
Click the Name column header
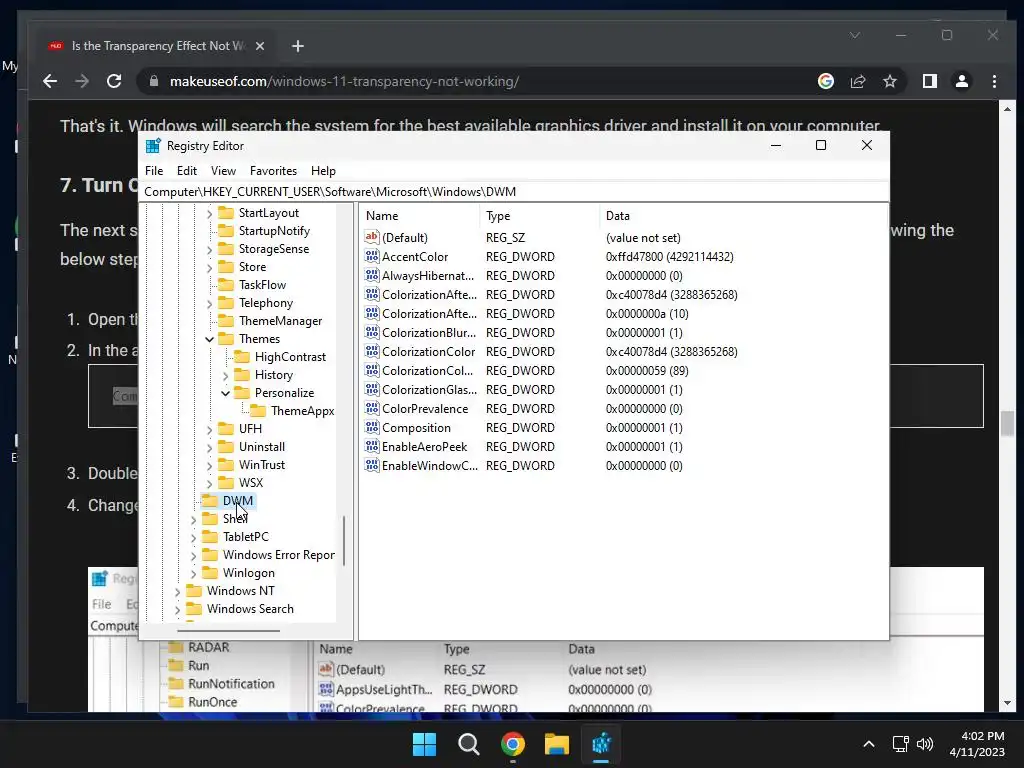pos(419,216)
